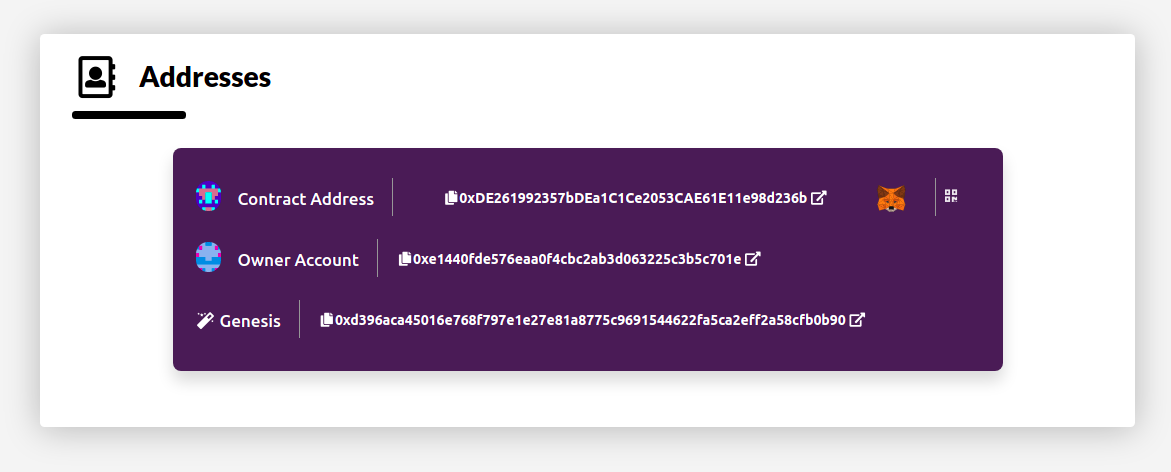Click the Genesis magic wand icon
1171x472 pixels.
(x=205, y=320)
